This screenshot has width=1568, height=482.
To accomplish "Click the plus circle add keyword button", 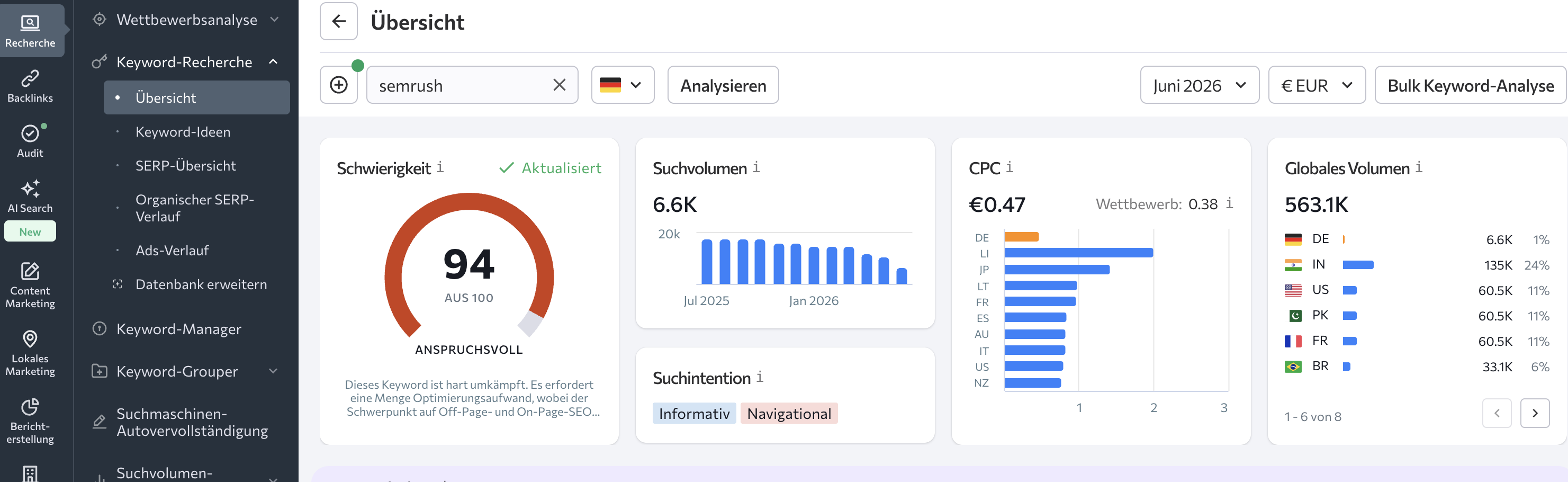I will coord(338,85).
